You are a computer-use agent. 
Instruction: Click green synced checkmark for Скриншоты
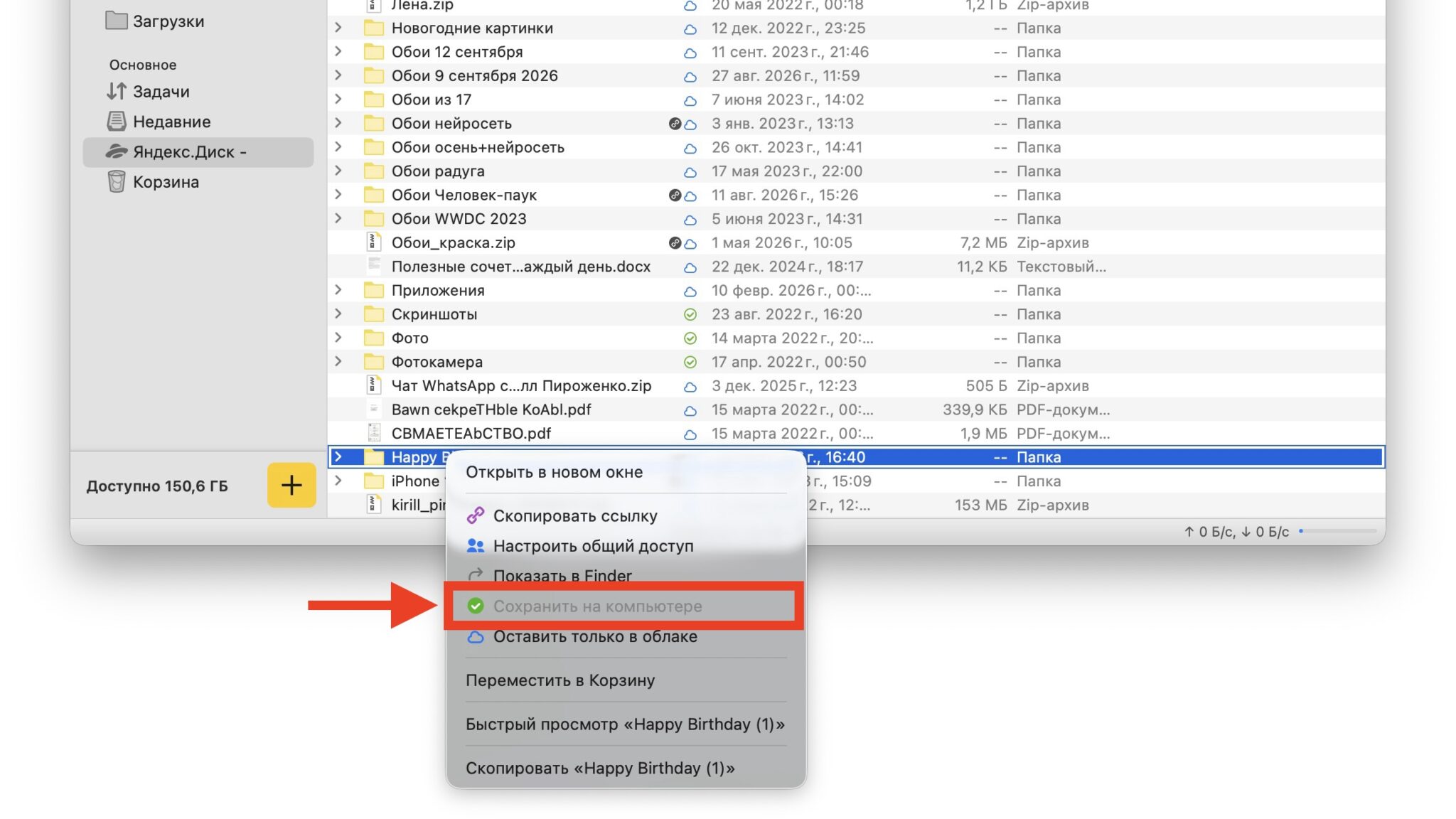[x=690, y=314]
